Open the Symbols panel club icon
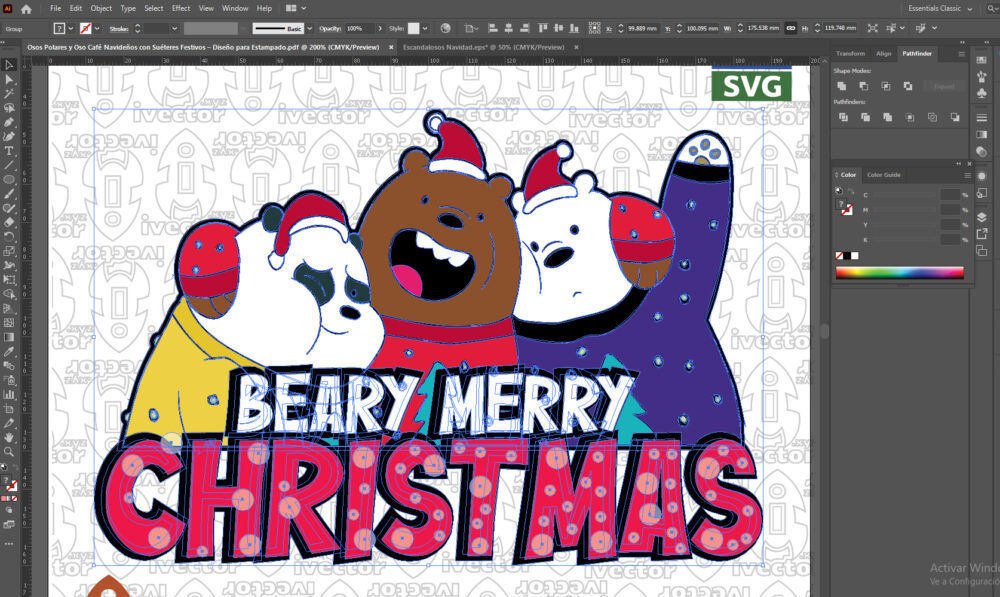1000x597 pixels. click(x=982, y=94)
